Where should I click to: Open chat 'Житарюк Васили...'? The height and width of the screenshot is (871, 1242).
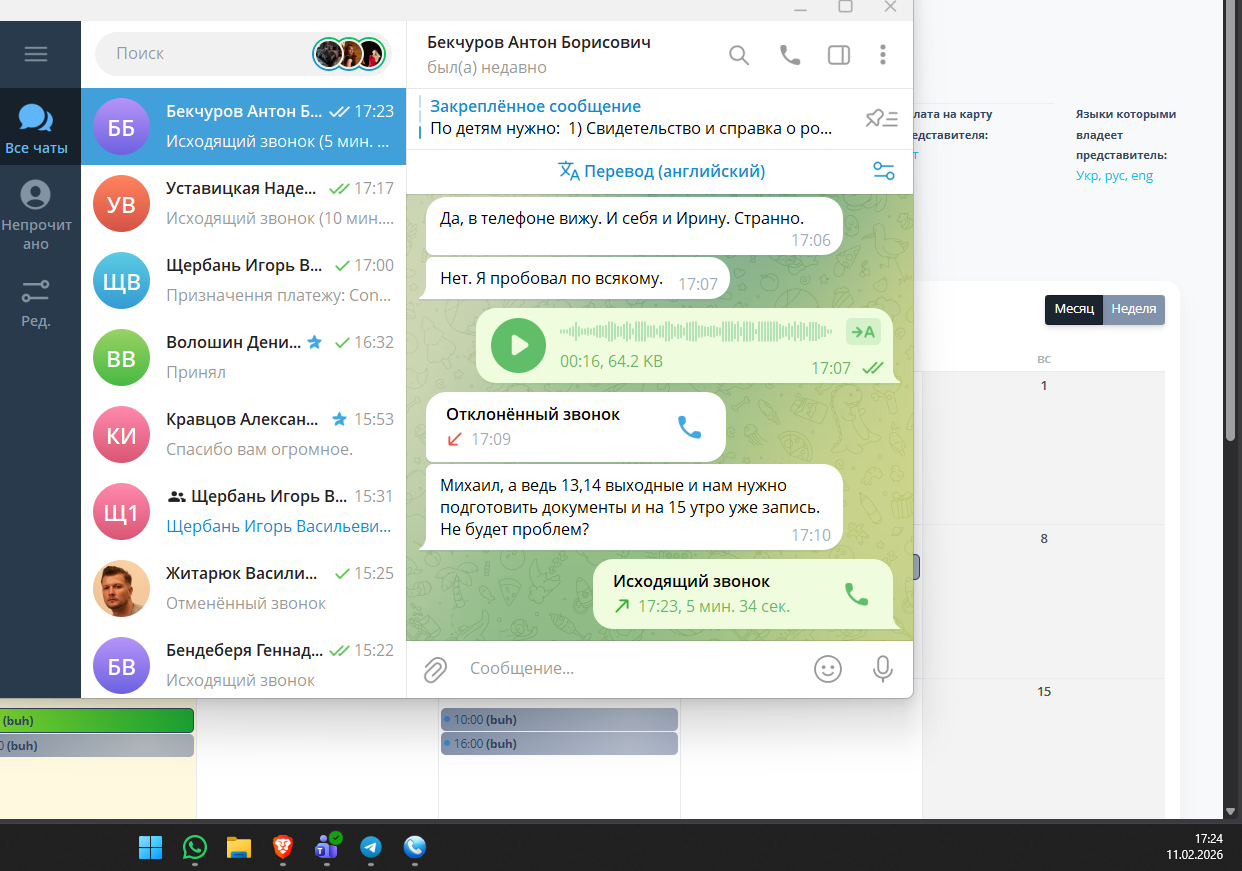click(243, 589)
